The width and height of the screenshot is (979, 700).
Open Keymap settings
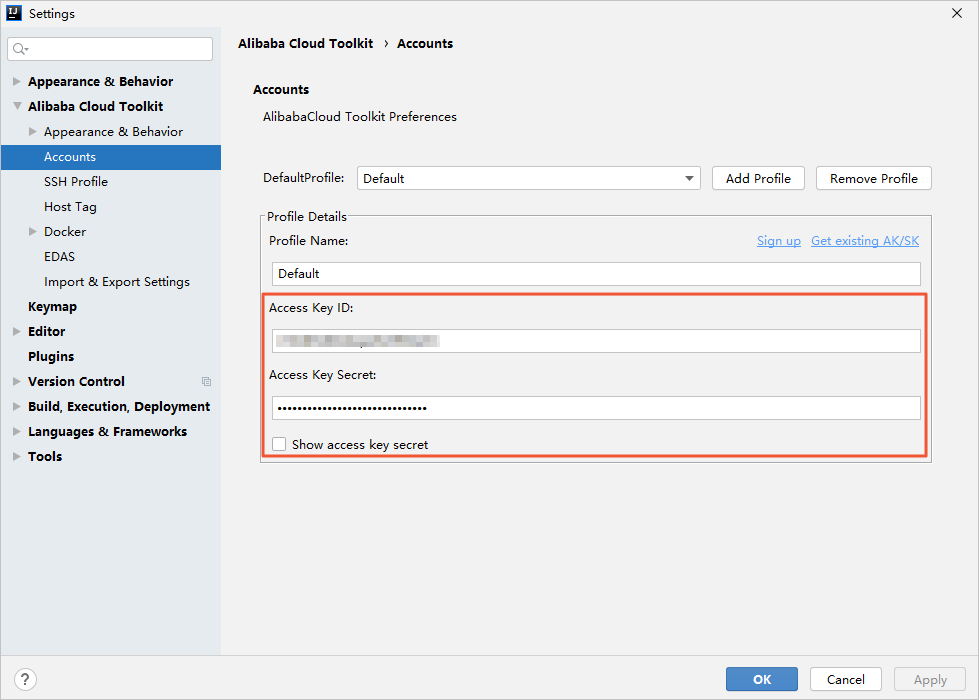point(52,307)
